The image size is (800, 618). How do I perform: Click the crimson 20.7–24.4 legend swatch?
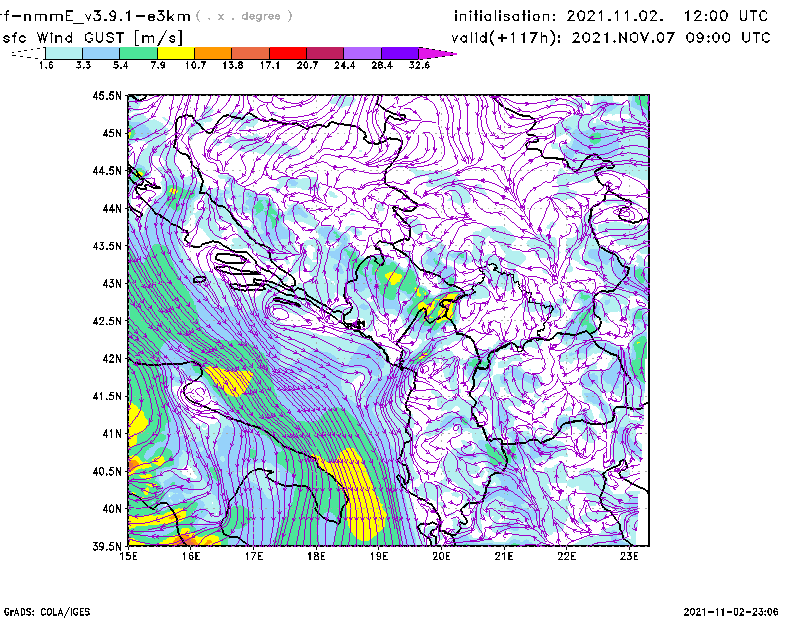325,53
